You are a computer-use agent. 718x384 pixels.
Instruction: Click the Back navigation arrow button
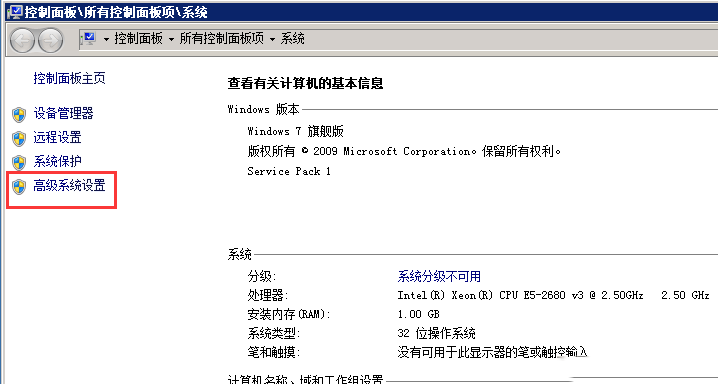(22, 40)
